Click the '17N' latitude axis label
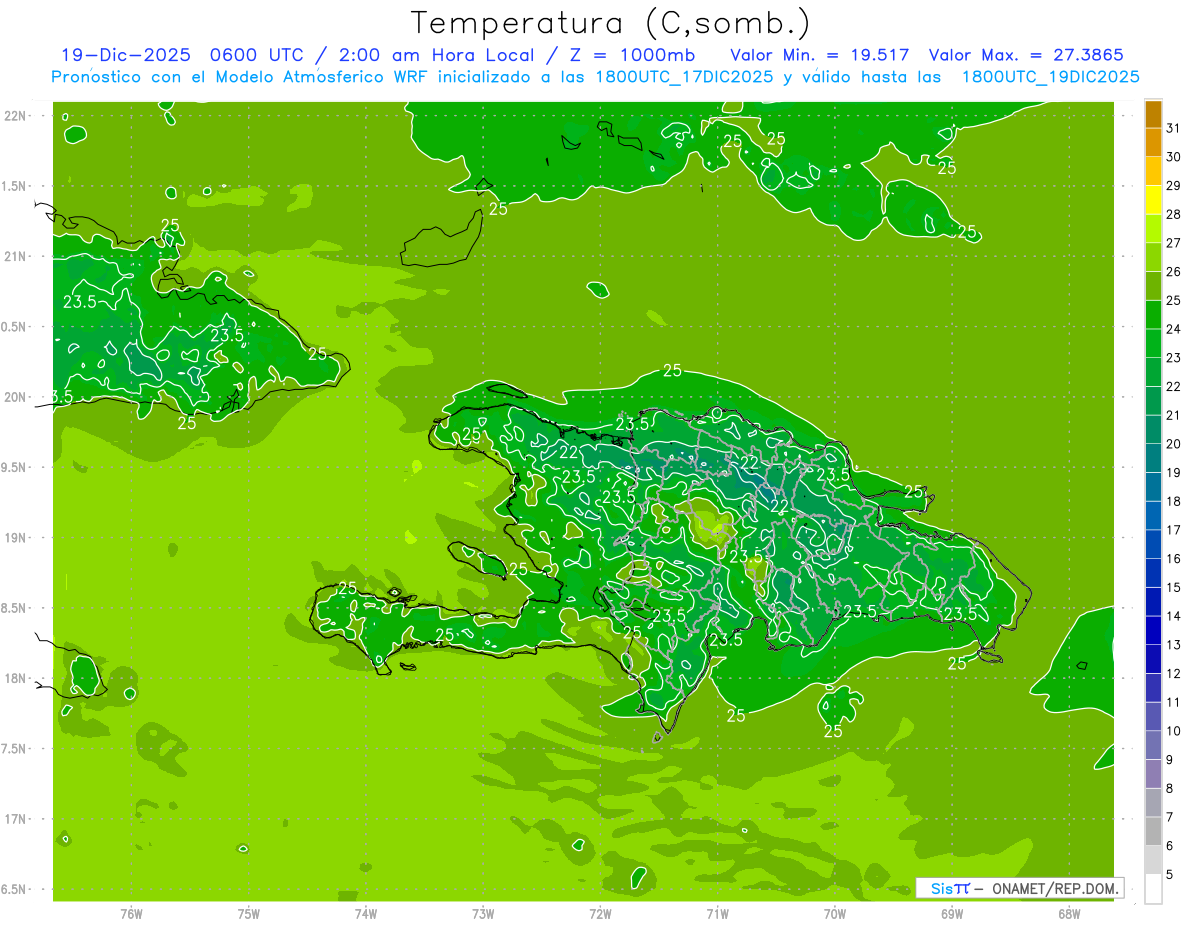 pyautogui.click(x=16, y=819)
